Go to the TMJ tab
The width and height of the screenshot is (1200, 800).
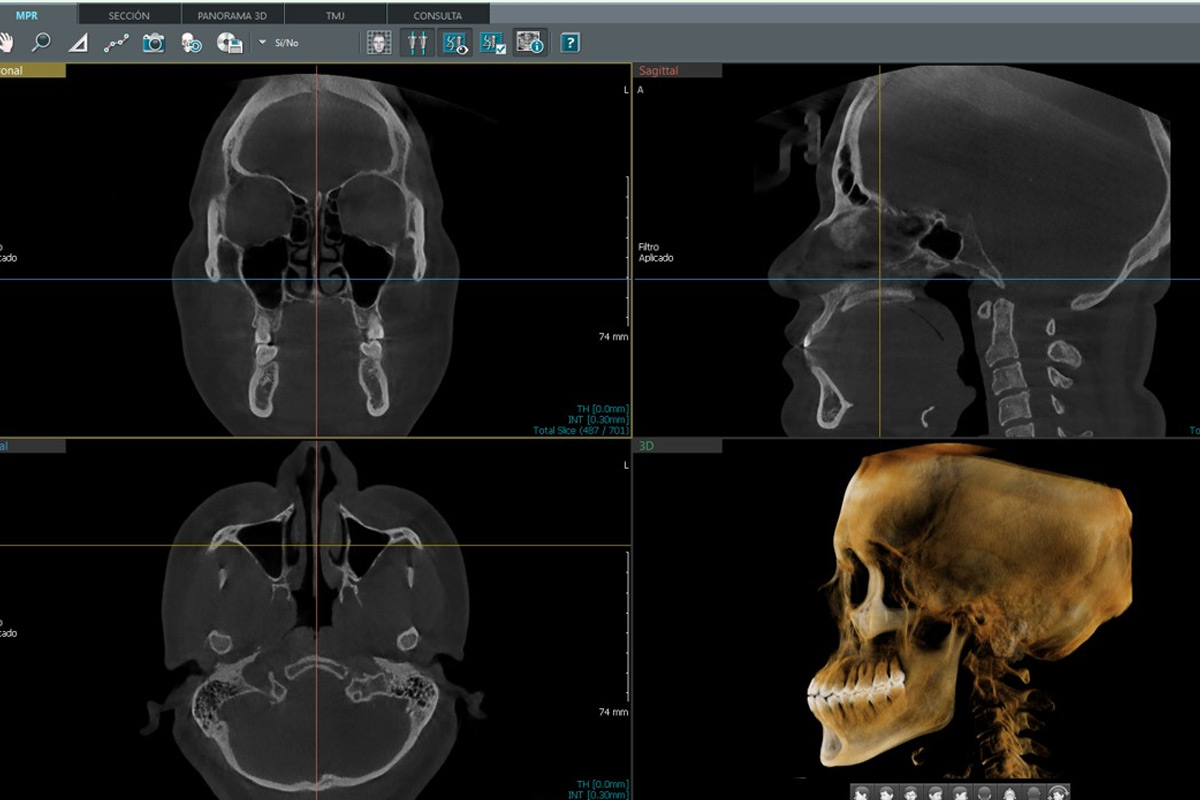(x=335, y=15)
